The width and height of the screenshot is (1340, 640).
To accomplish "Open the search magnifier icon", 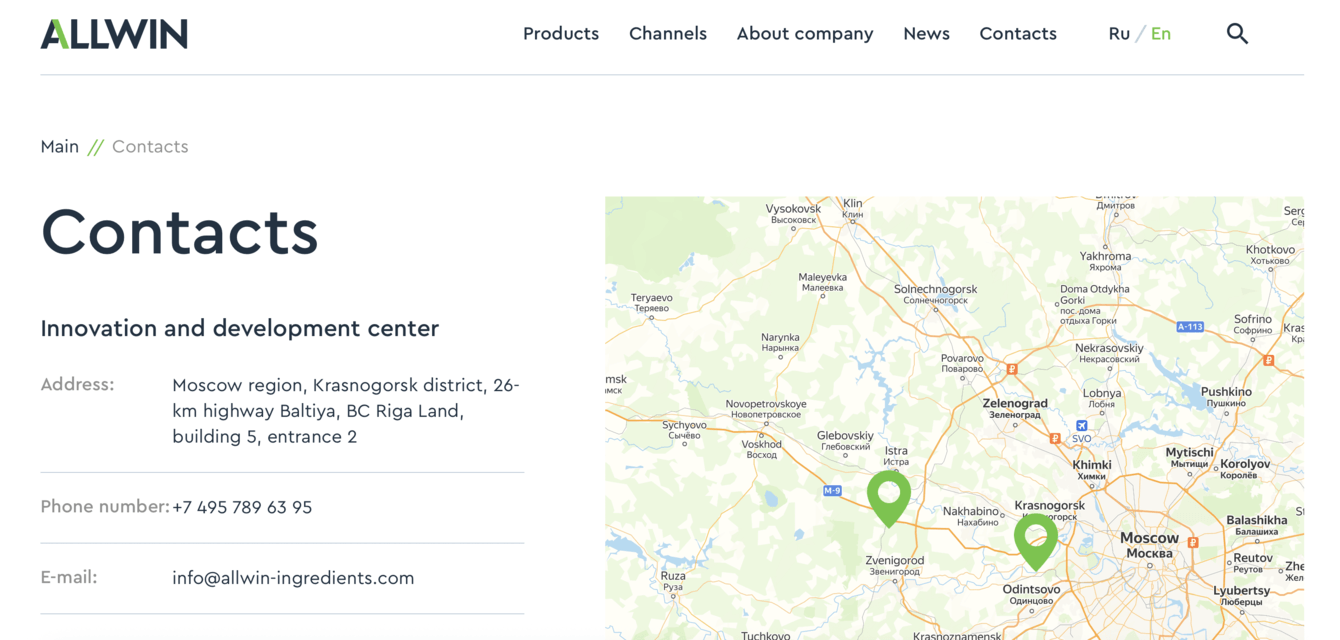I will tap(1237, 34).
